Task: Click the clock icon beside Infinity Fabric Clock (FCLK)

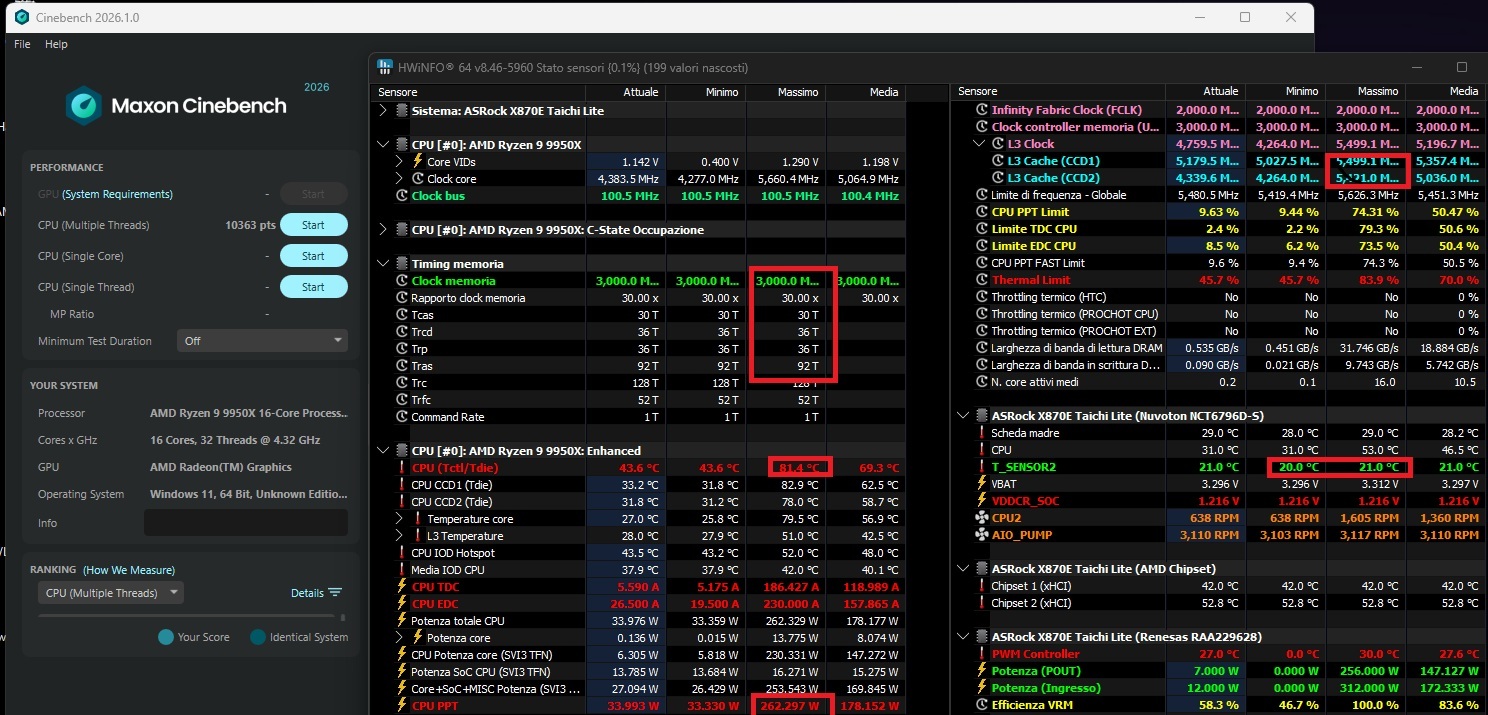Action: point(981,110)
